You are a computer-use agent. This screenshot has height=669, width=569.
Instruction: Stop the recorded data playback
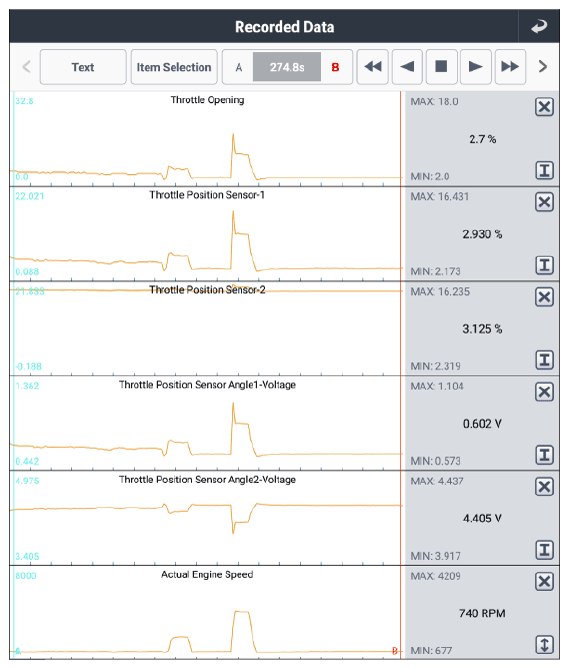[441, 67]
